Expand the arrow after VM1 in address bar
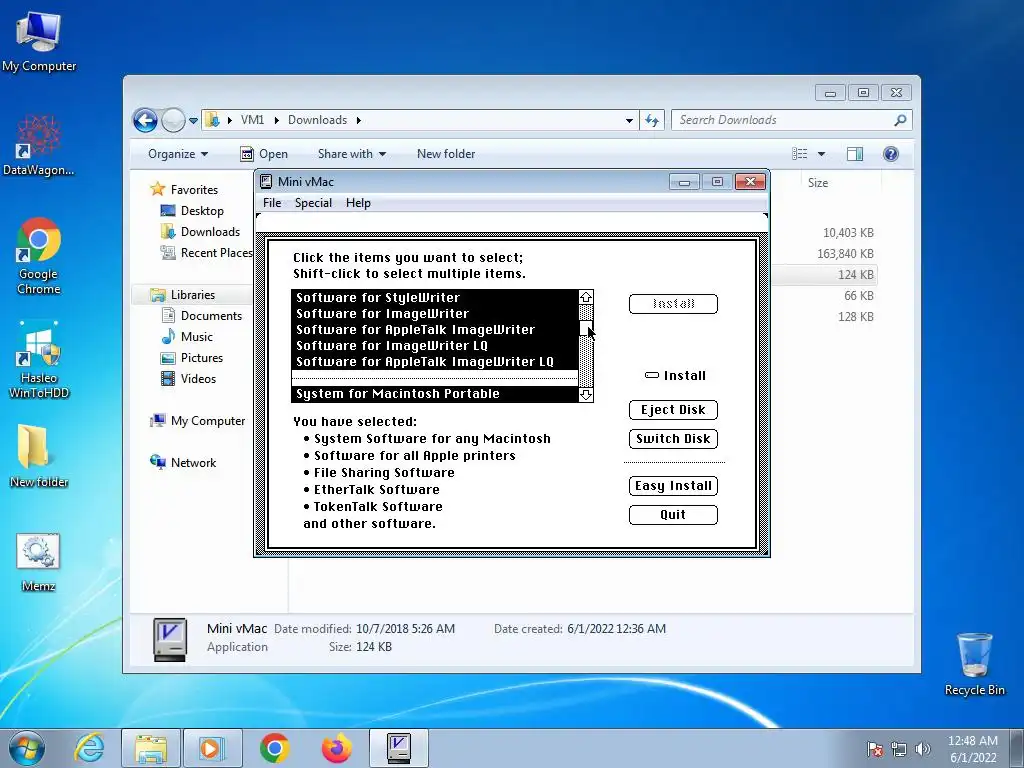Image resolution: width=1024 pixels, height=768 pixels. 276,120
